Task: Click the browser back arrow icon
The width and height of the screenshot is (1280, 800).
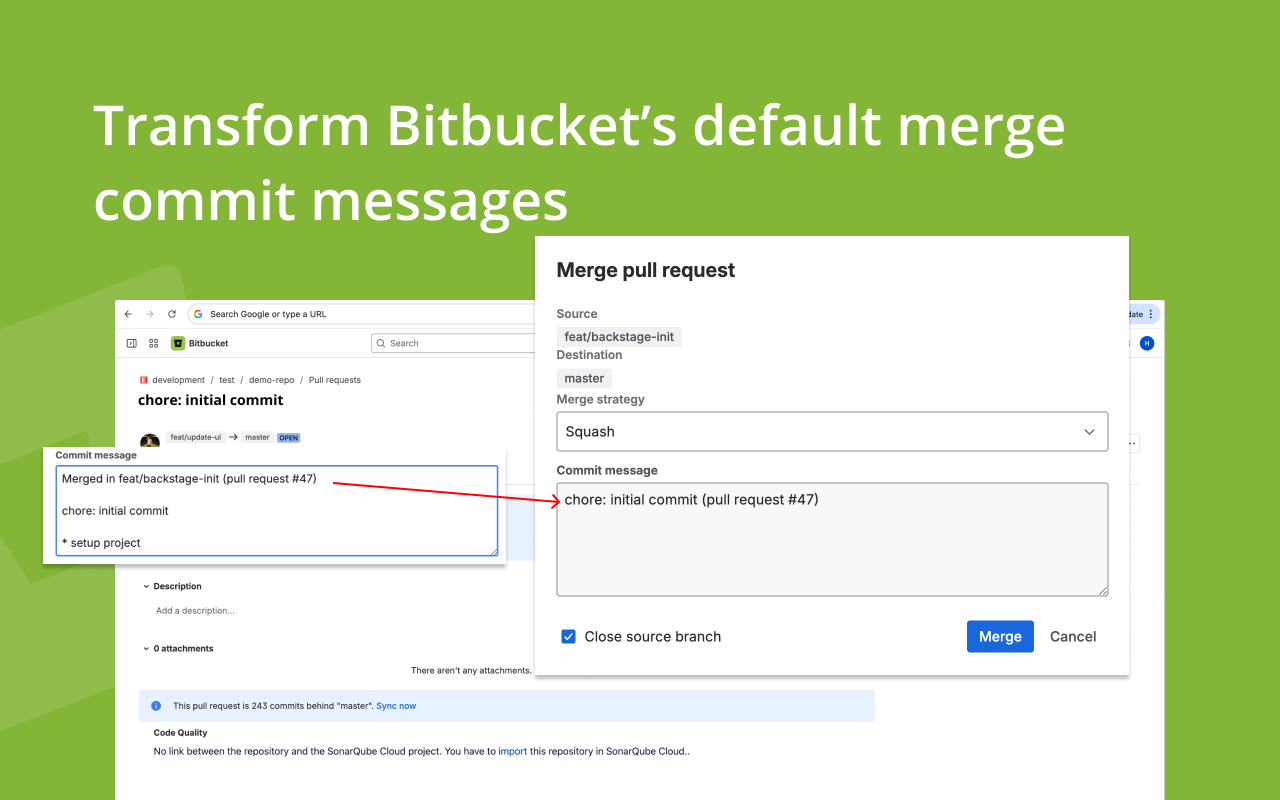Action: click(128, 313)
